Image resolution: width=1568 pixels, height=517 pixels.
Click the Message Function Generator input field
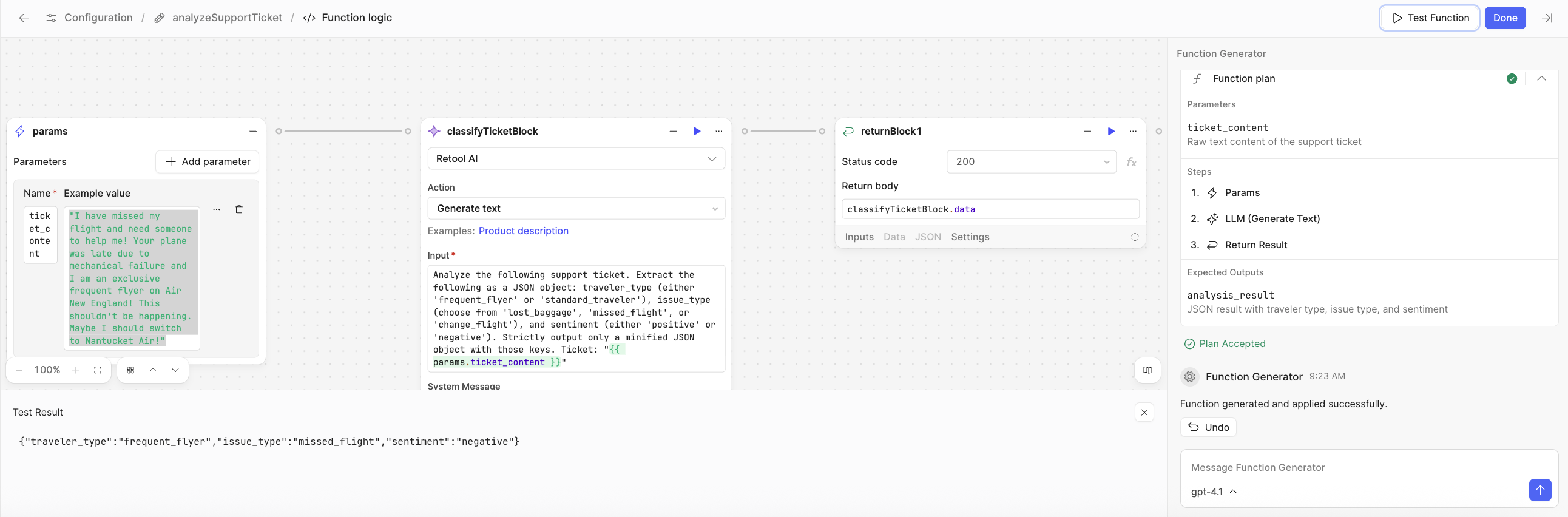tap(1351, 468)
